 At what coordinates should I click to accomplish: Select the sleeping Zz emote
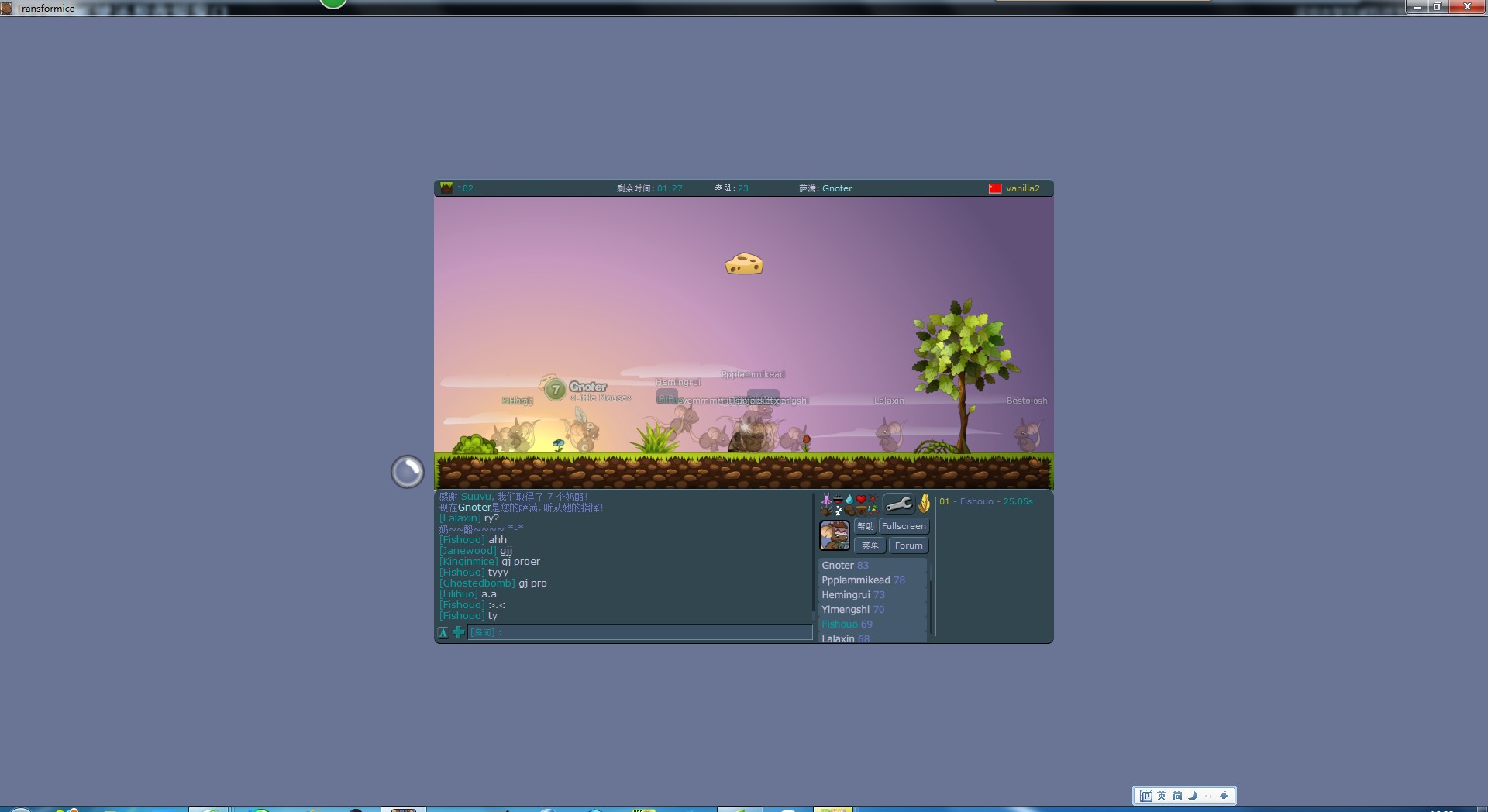(x=839, y=511)
